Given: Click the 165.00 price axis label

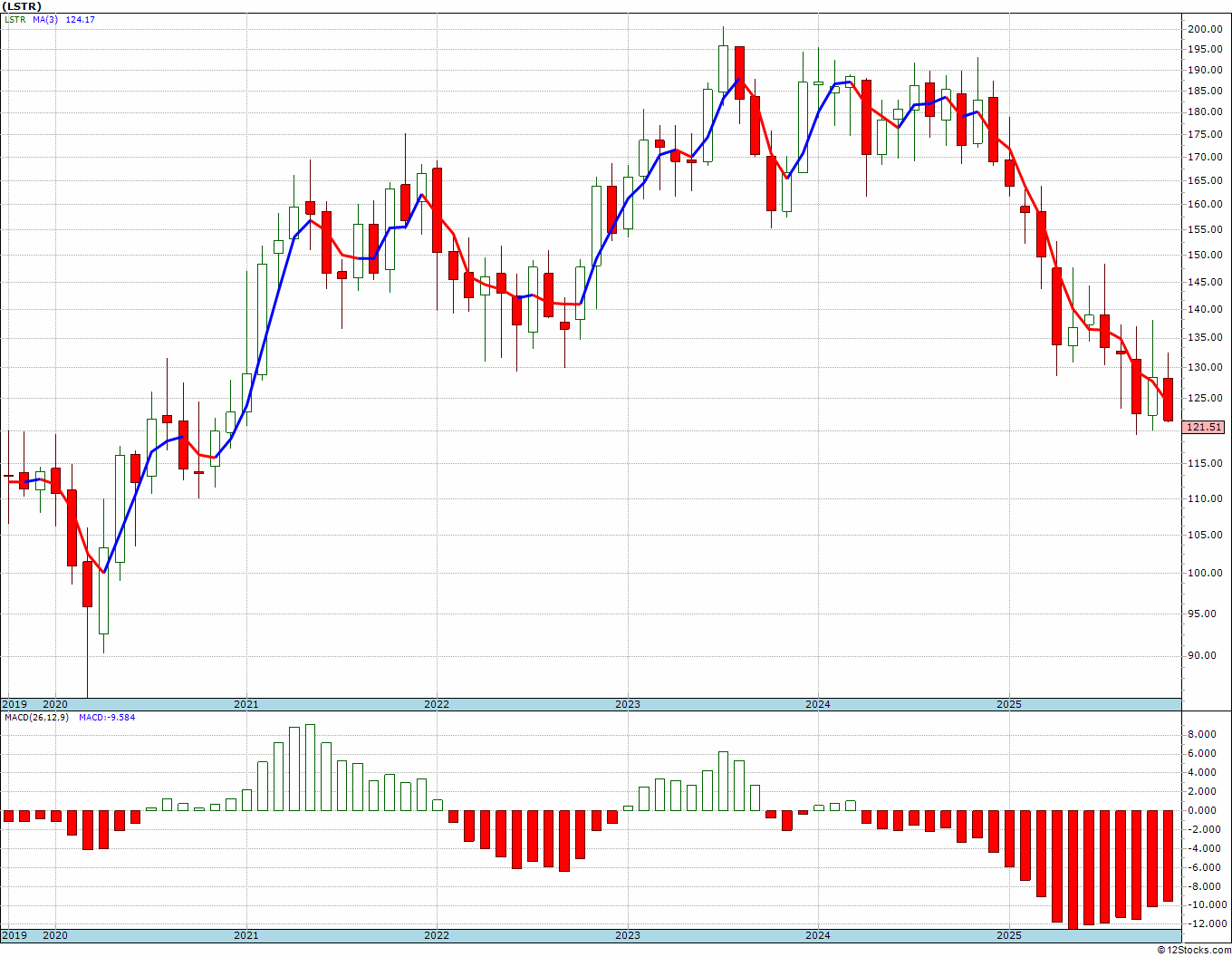Looking at the screenshot, I should 1205,180.
